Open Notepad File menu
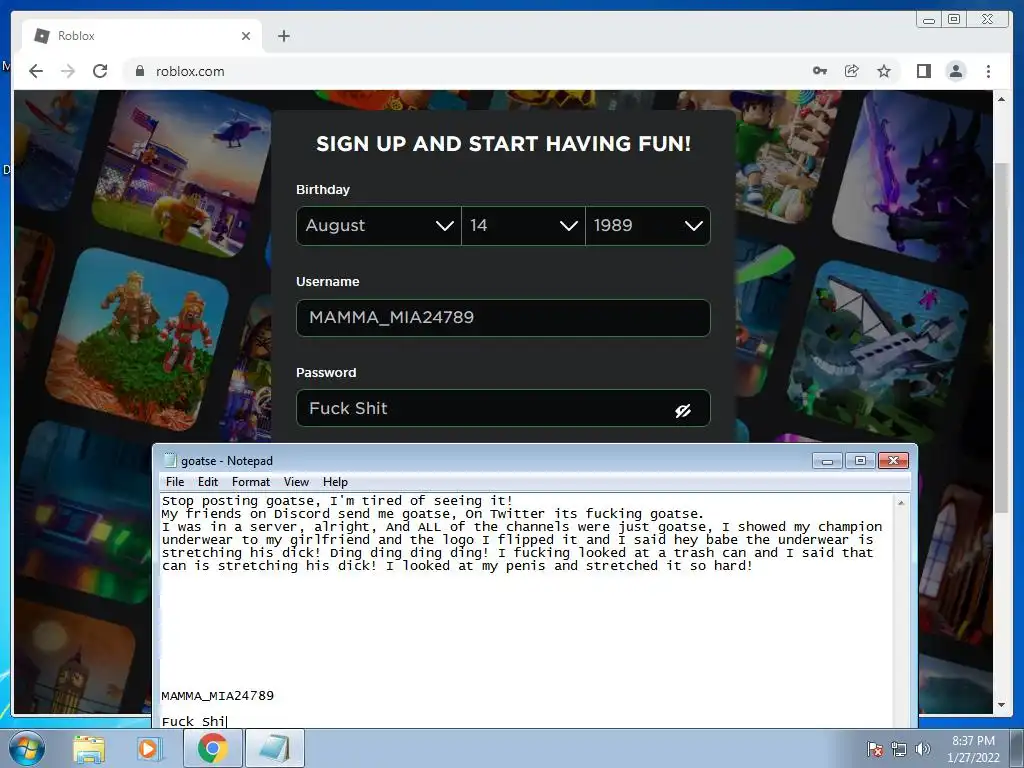 [175, 482]
